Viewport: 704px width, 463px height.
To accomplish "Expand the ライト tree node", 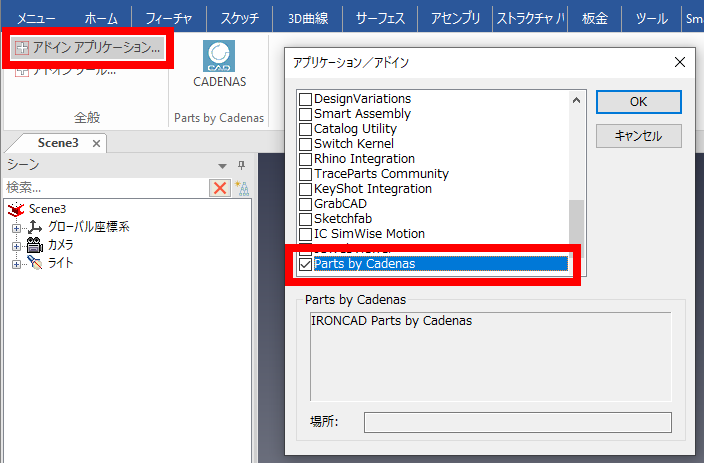I will coord(16,264).
